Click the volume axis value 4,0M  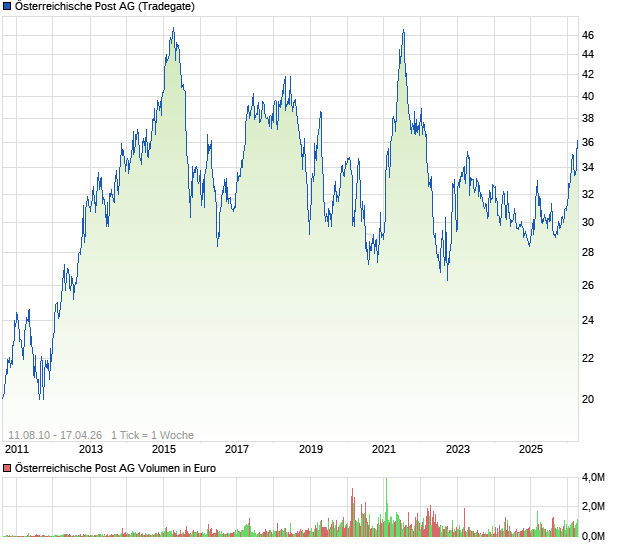tap(593, 477)
